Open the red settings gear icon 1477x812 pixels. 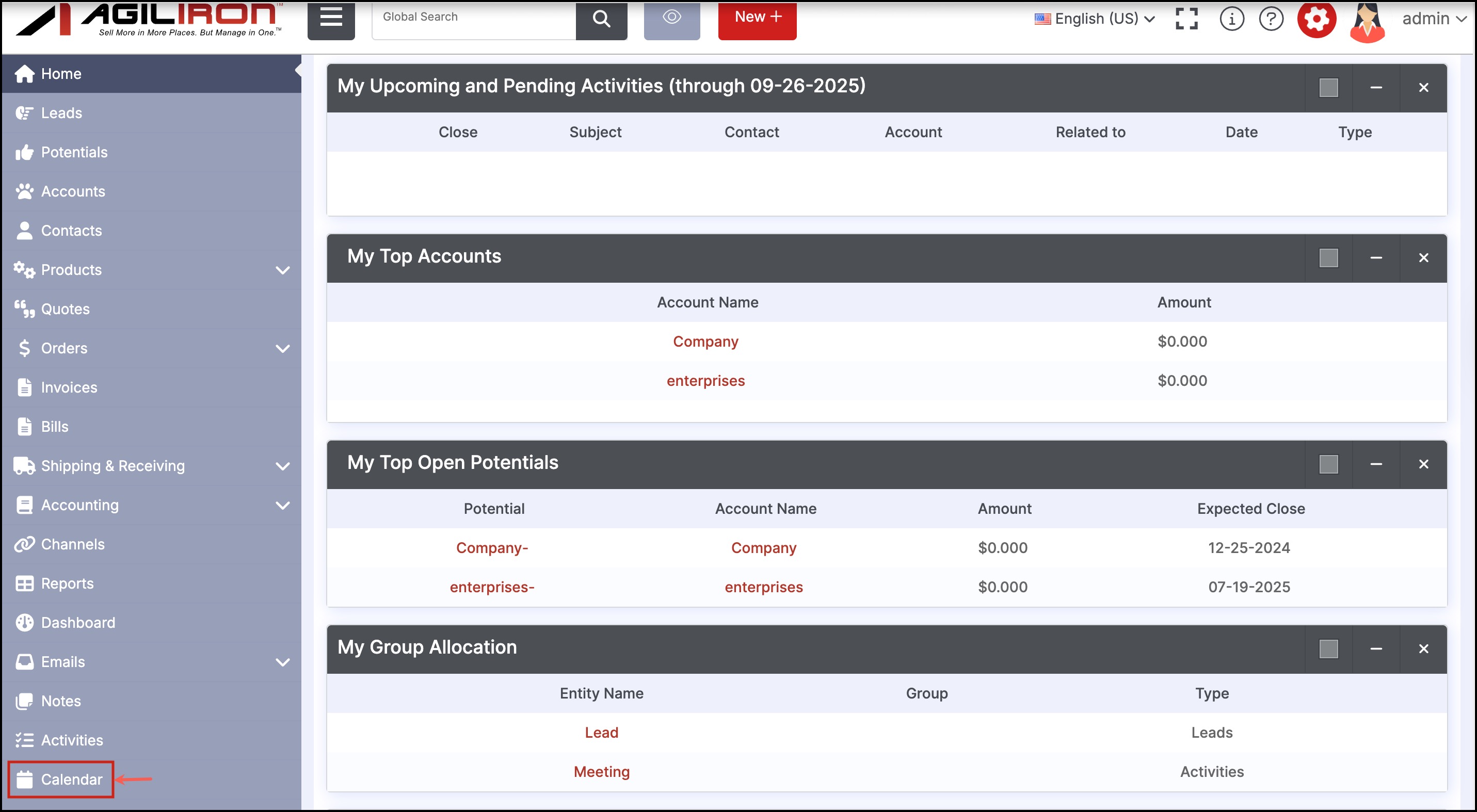click(1317, 19)
